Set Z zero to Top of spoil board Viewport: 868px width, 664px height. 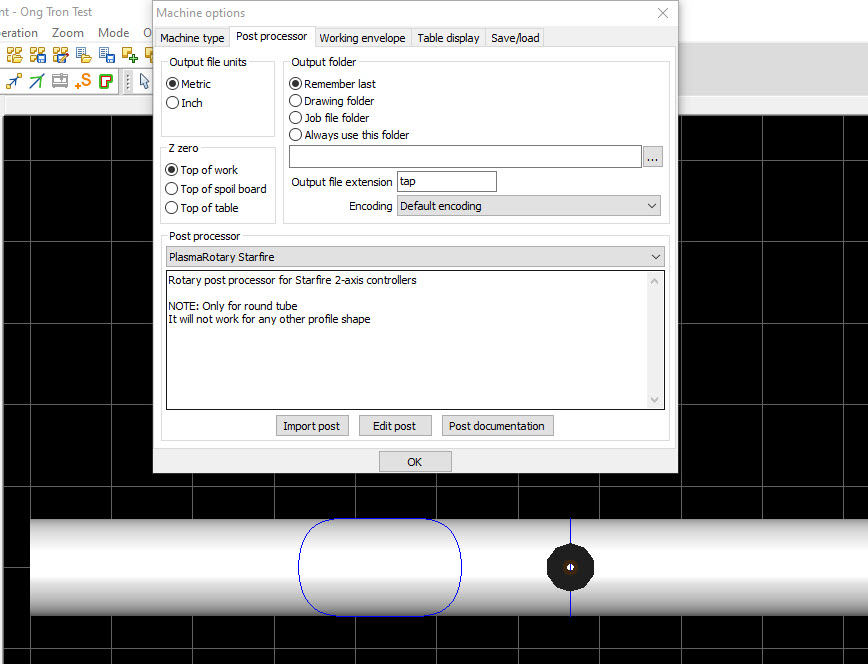click(173, 188)
